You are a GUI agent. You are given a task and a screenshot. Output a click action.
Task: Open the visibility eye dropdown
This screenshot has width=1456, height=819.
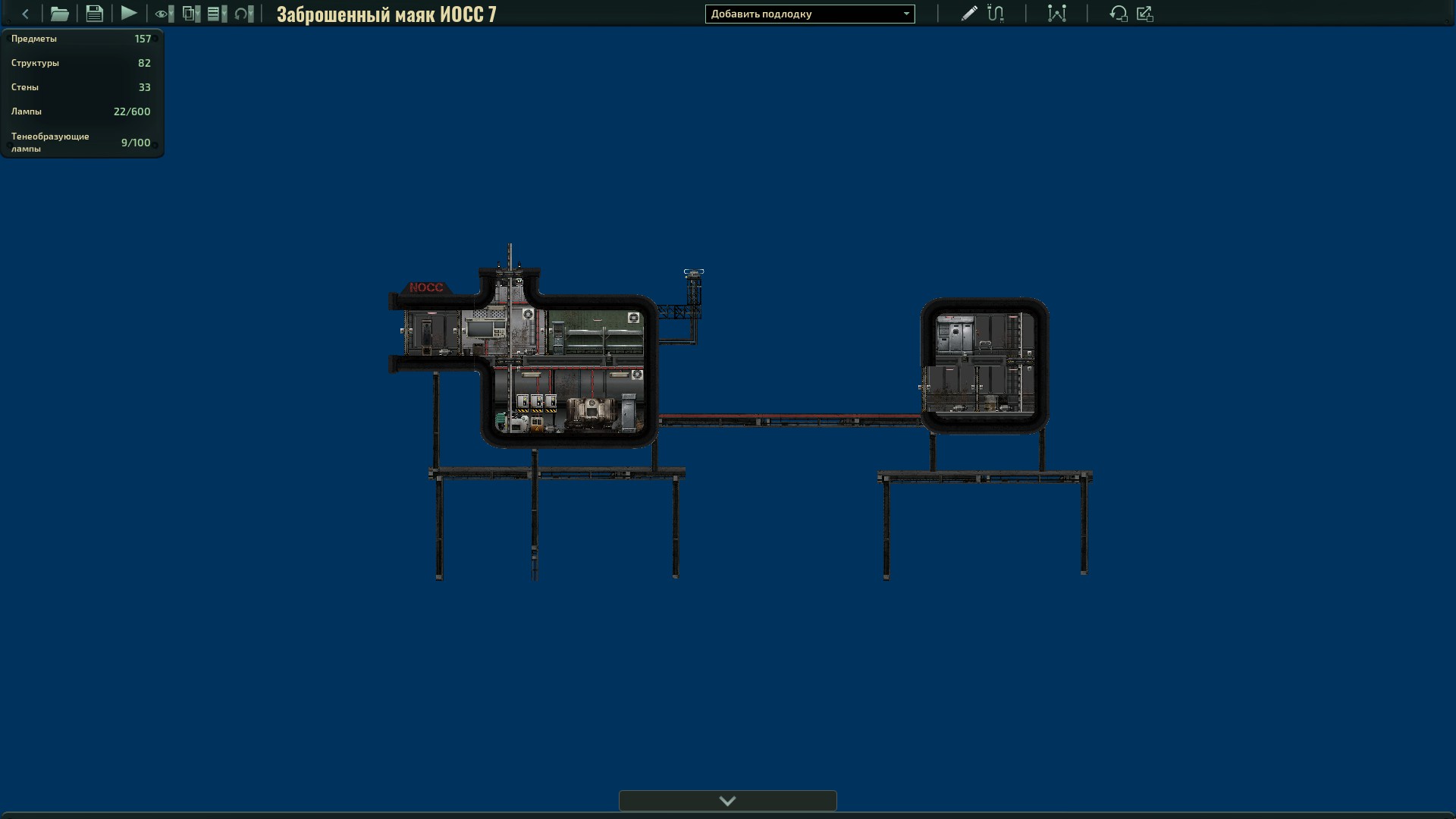point(165,14)
